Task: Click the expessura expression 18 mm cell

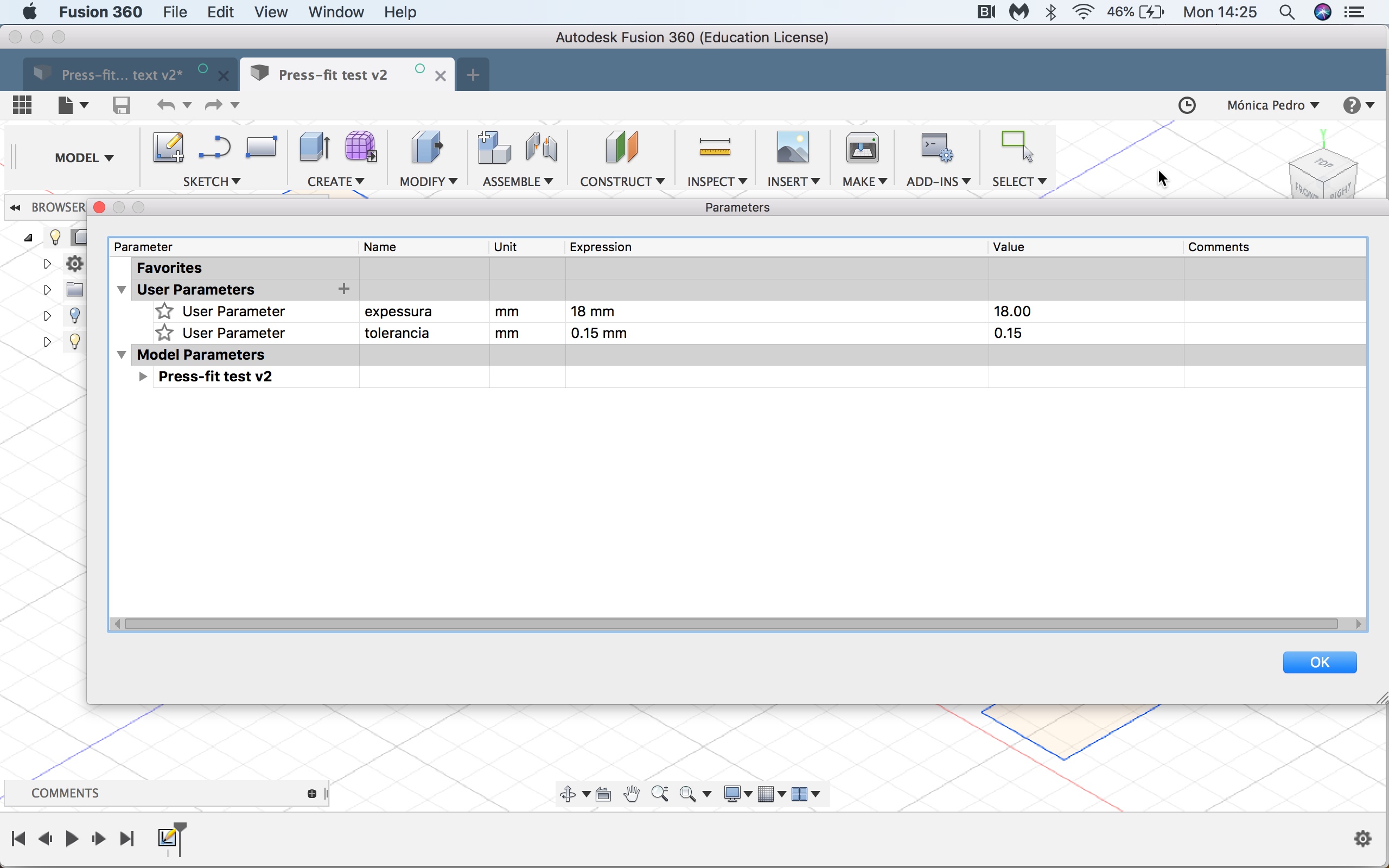Action: tap(776, 311)
